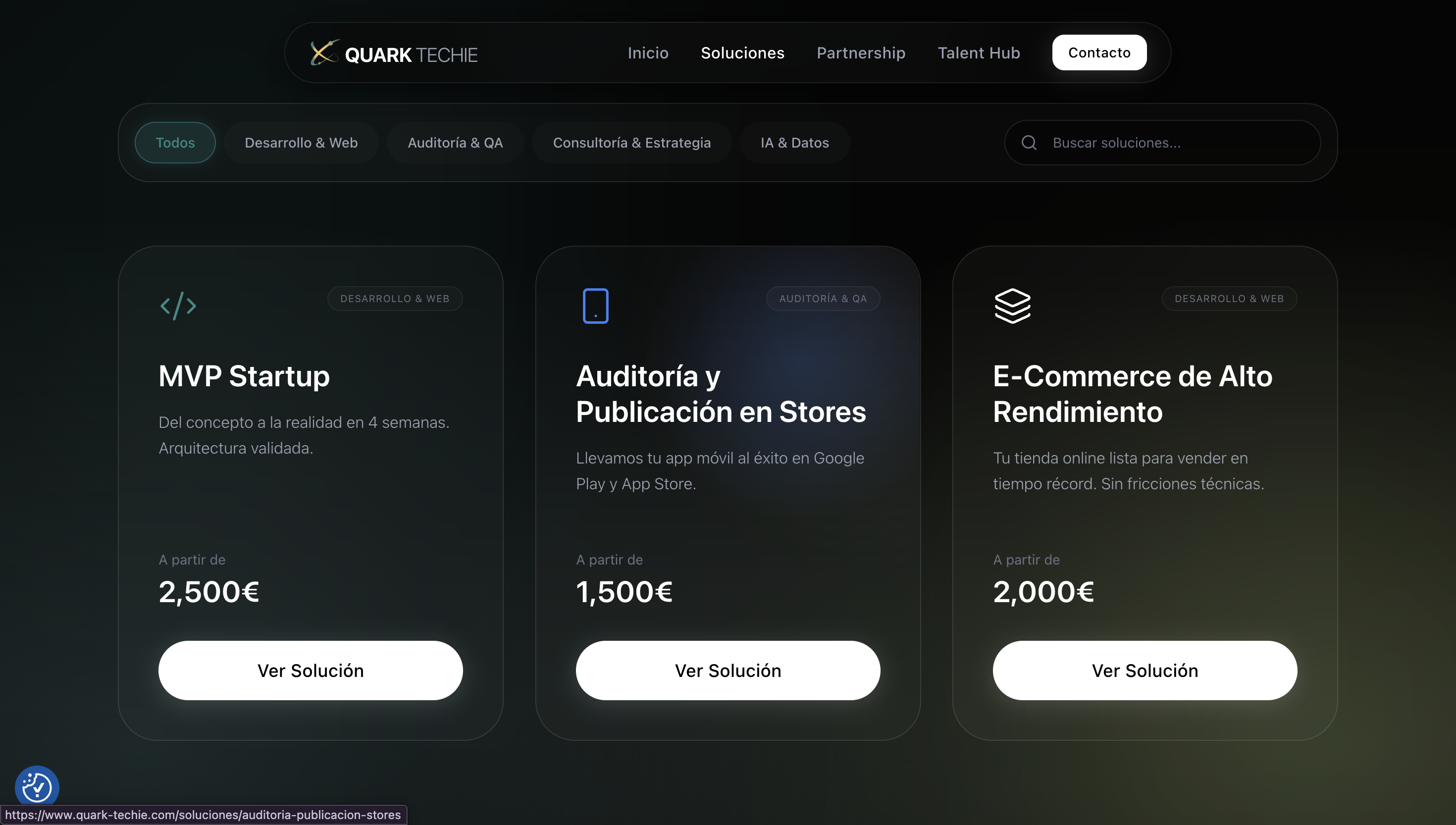Click Ver Solución for MVP Startup

pyautogui.click(x=311, y=670)
